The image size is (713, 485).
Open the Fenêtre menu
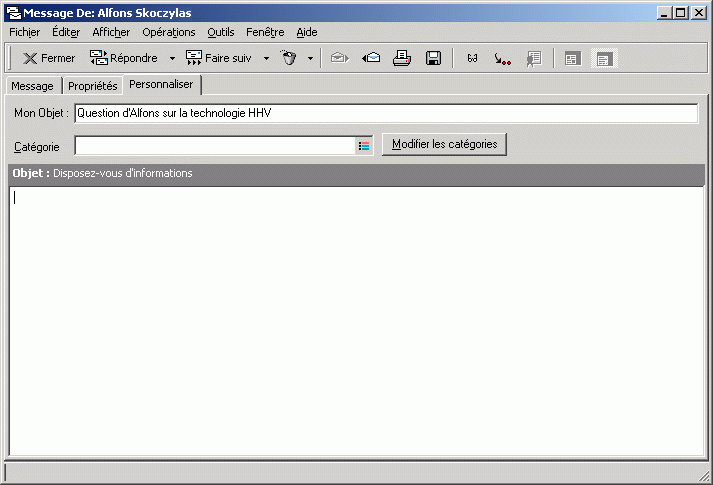265,32
